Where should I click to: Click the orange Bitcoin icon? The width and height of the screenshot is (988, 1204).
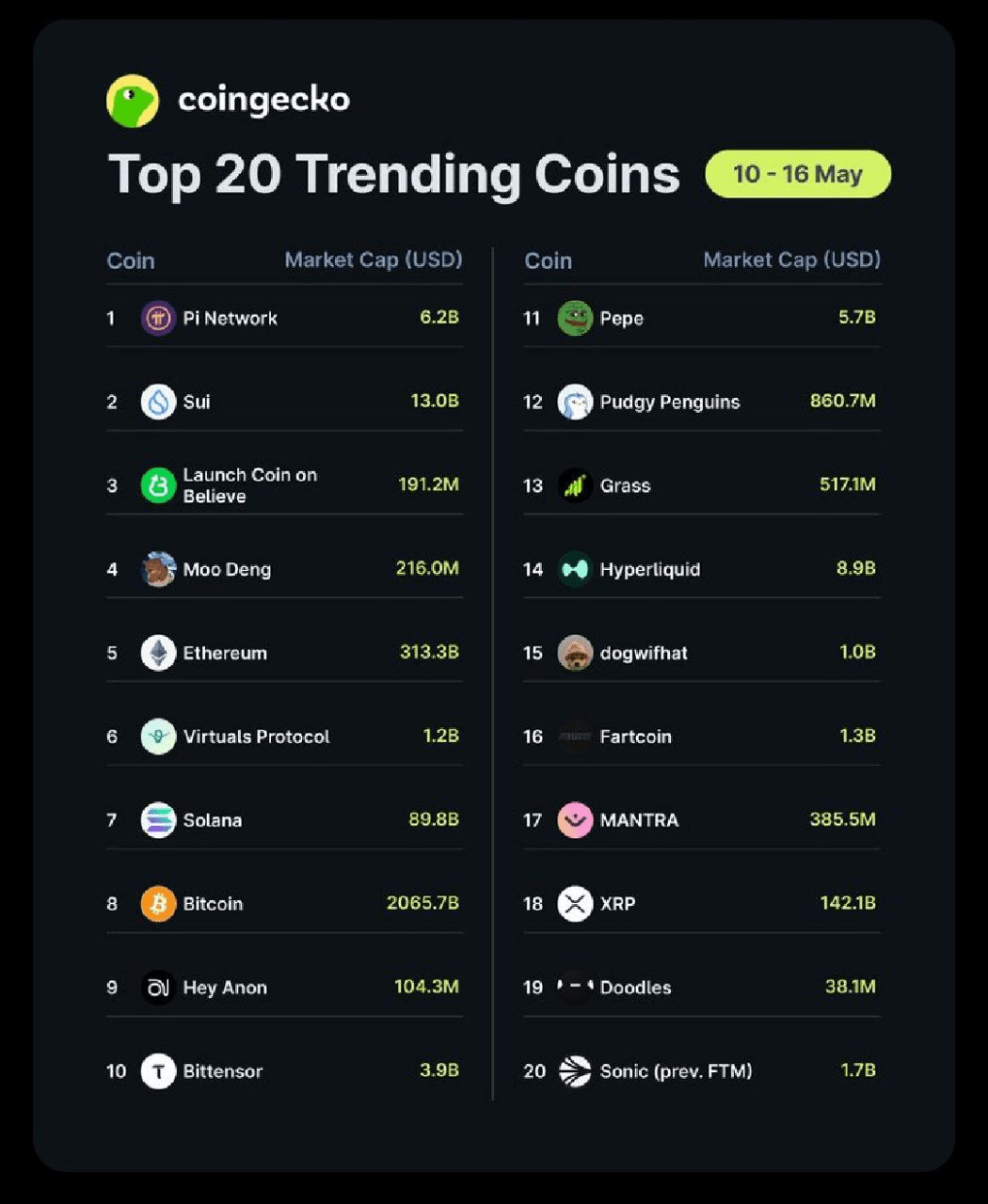[158, 904]
